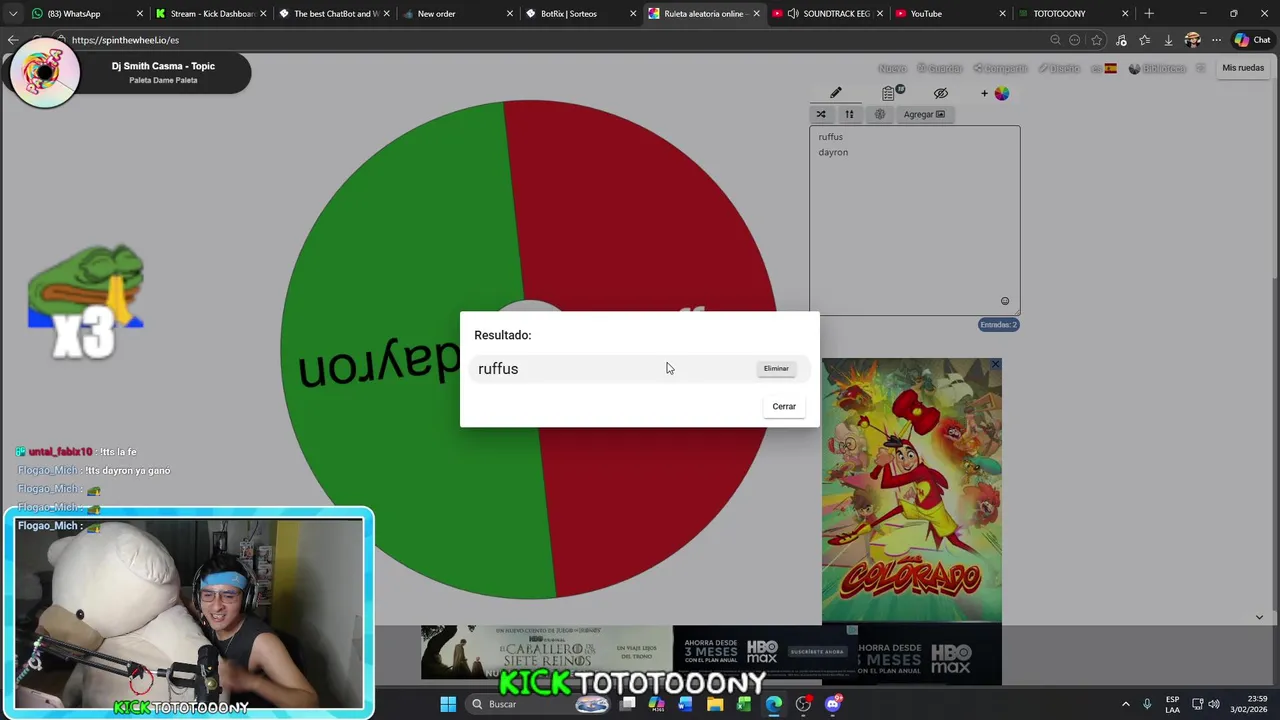Open the Windows Start menu
This screenshot has width=1280, height=720.
pos(448,704)
